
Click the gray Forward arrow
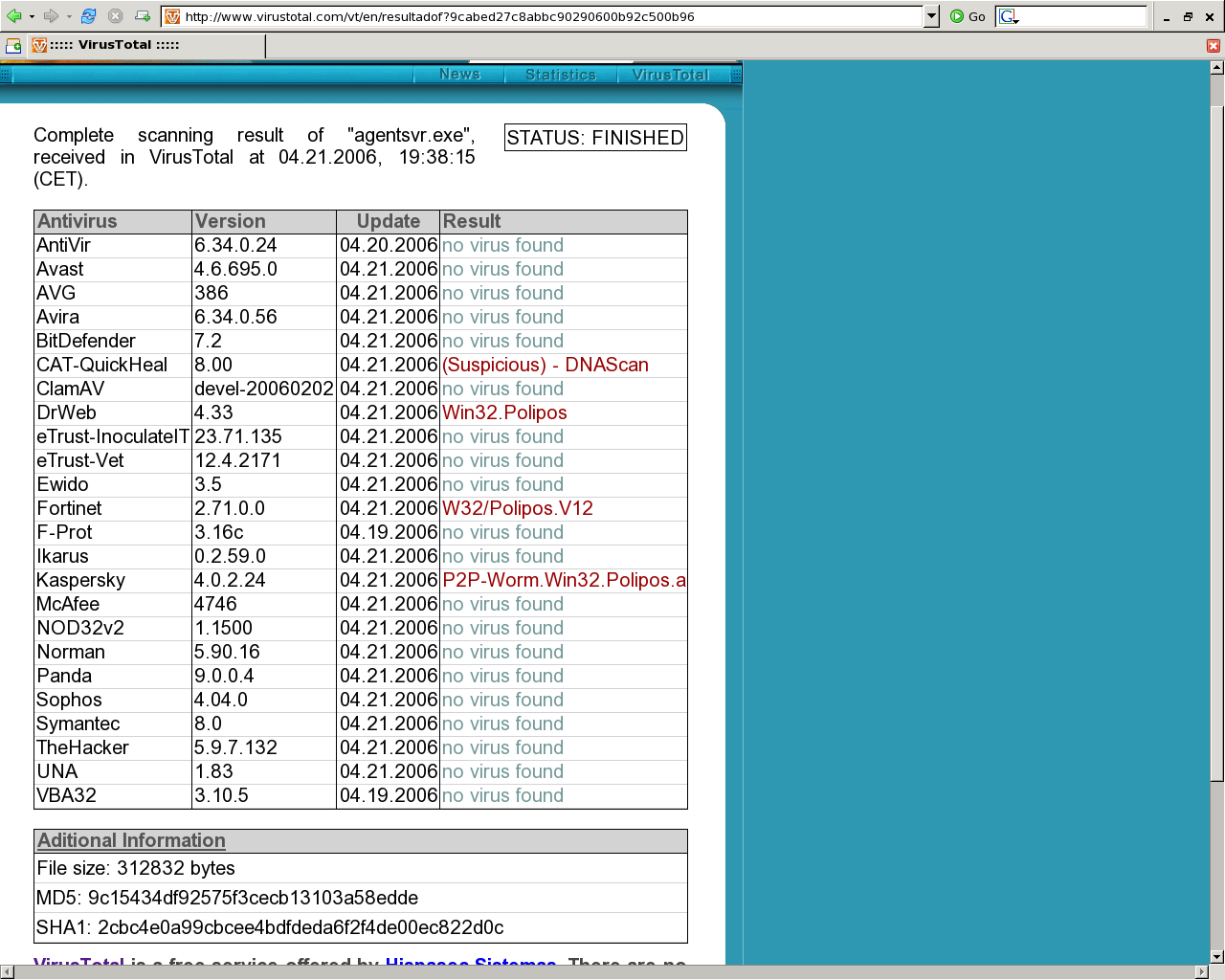[51, 16]
